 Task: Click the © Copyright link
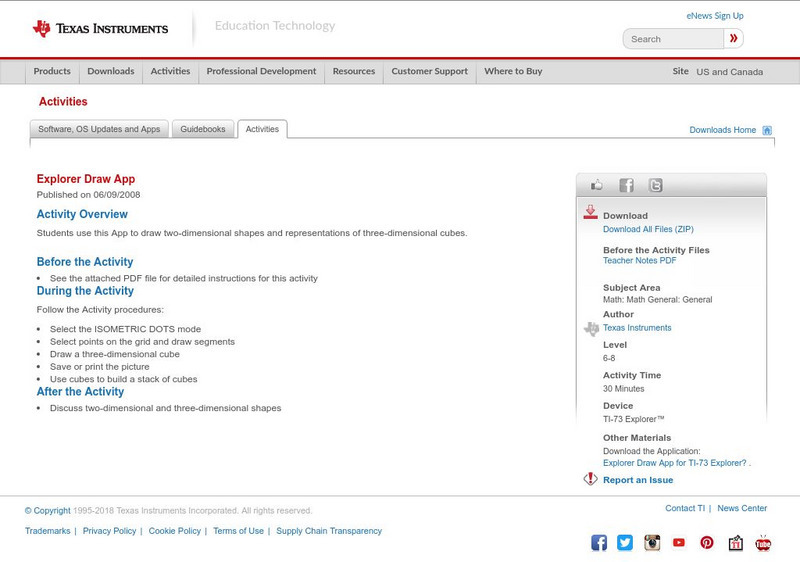(47, 510)
